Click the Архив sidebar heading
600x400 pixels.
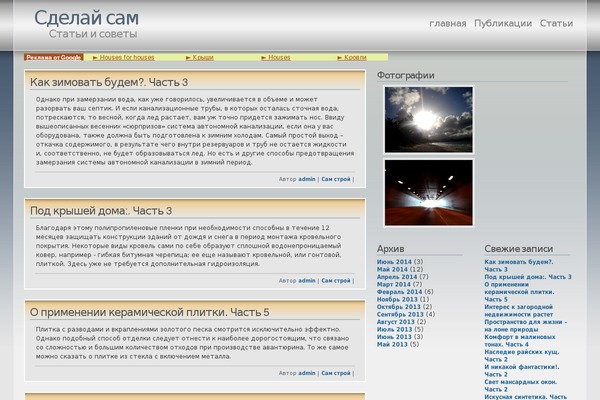point(390,249)
